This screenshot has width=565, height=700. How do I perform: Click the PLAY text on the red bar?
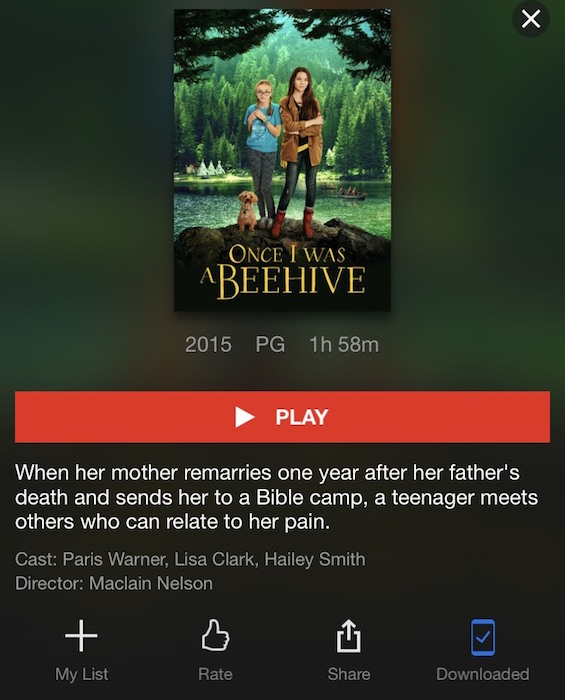tap(302, 417)
